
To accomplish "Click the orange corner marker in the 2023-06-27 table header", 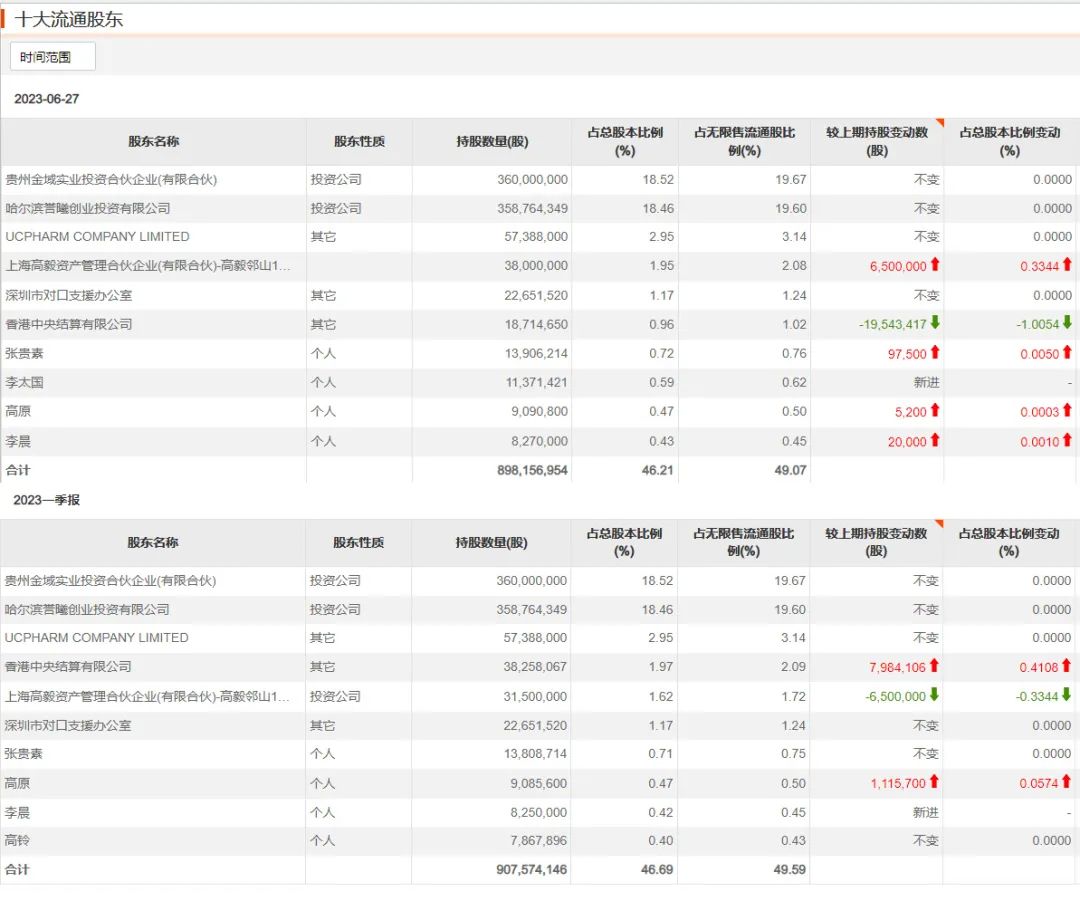I will click(938, 123).
